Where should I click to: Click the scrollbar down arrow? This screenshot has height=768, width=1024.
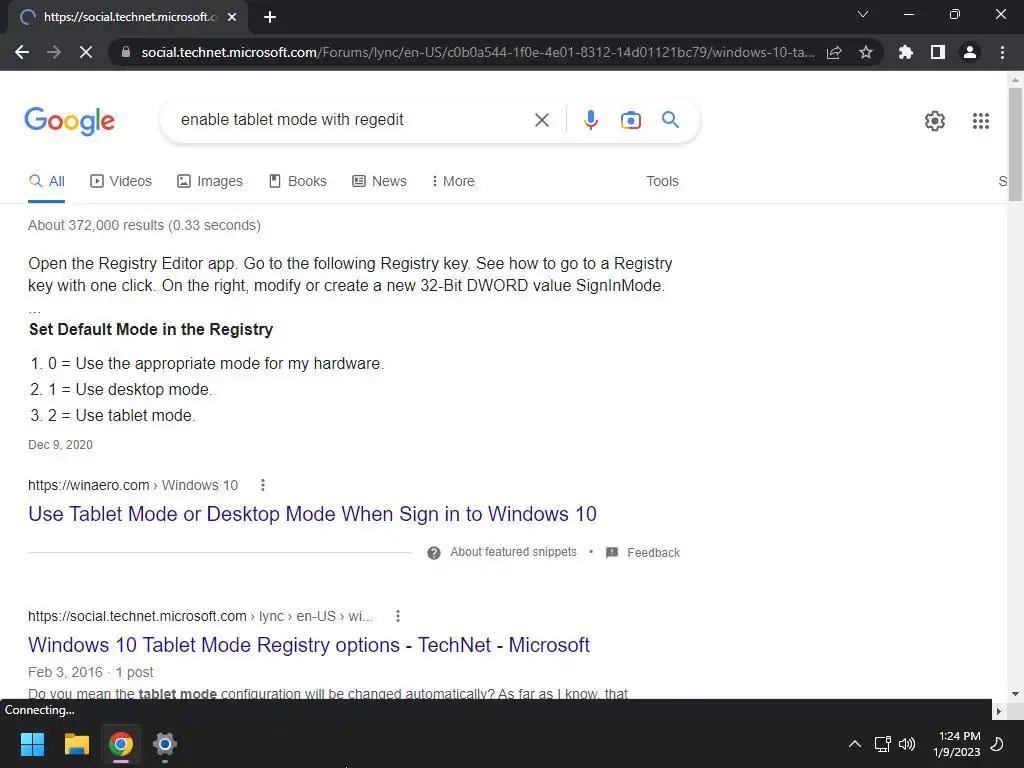pyautogui.click(x=1015, y=694)
